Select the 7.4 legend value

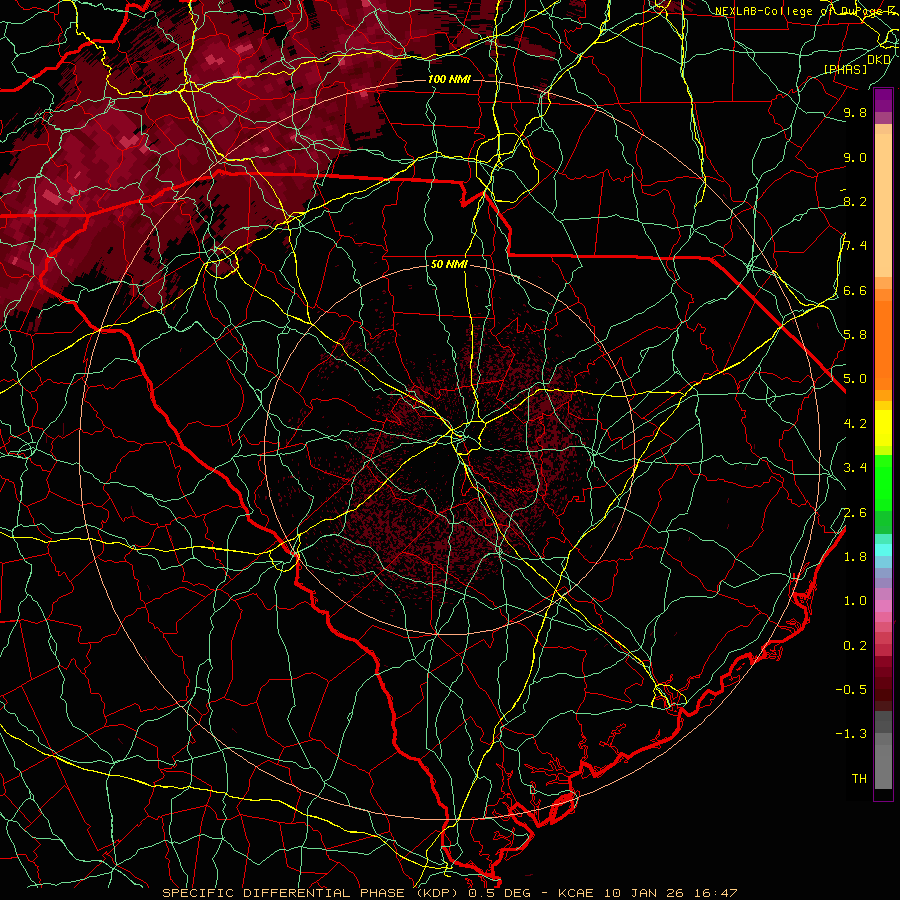(855, 246)
